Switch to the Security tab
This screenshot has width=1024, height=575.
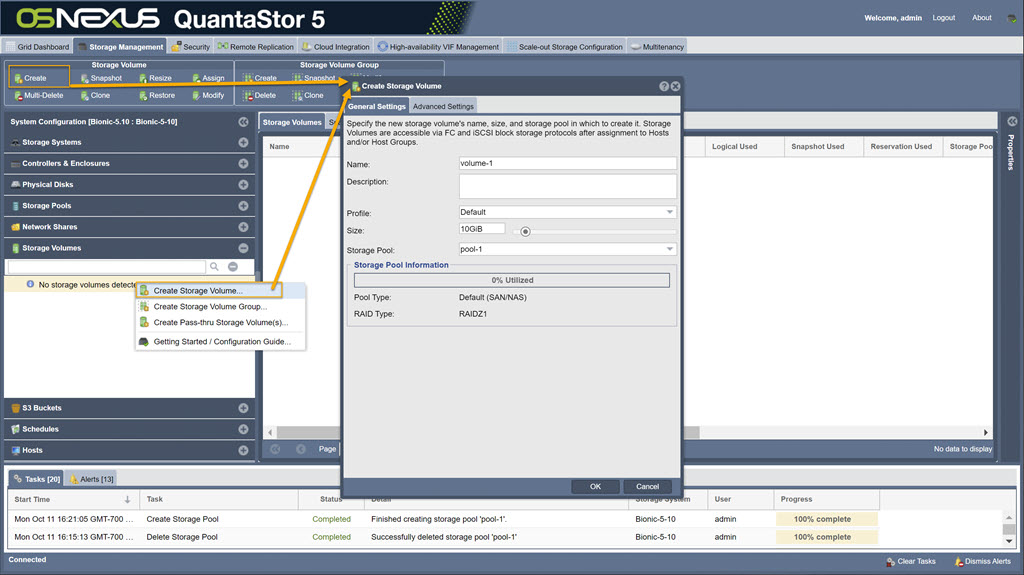[191, 47]
